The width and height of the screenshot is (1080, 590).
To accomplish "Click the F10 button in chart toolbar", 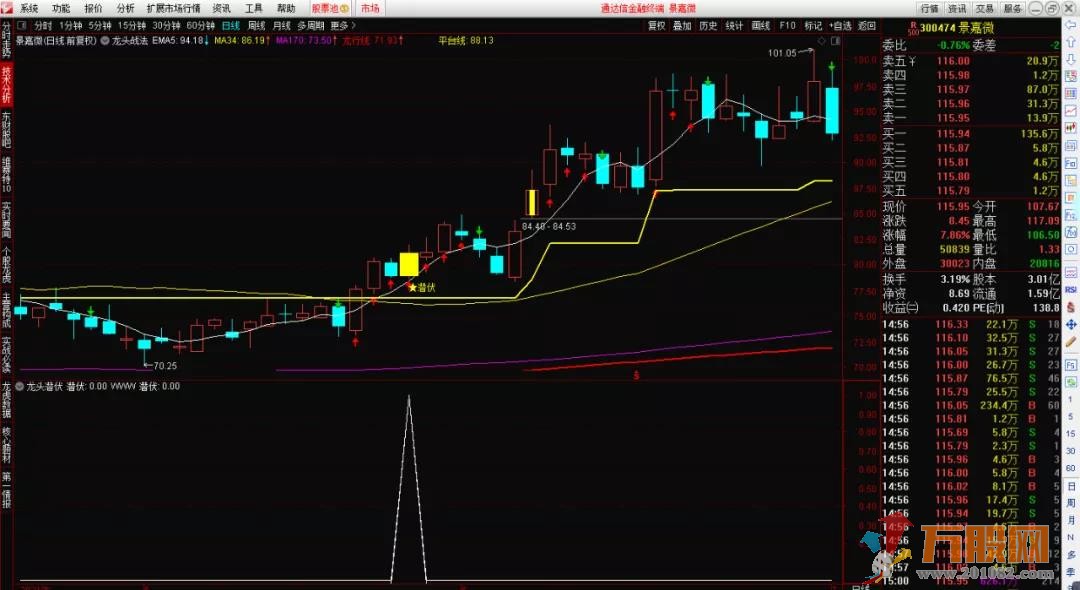I will [787, 25].
